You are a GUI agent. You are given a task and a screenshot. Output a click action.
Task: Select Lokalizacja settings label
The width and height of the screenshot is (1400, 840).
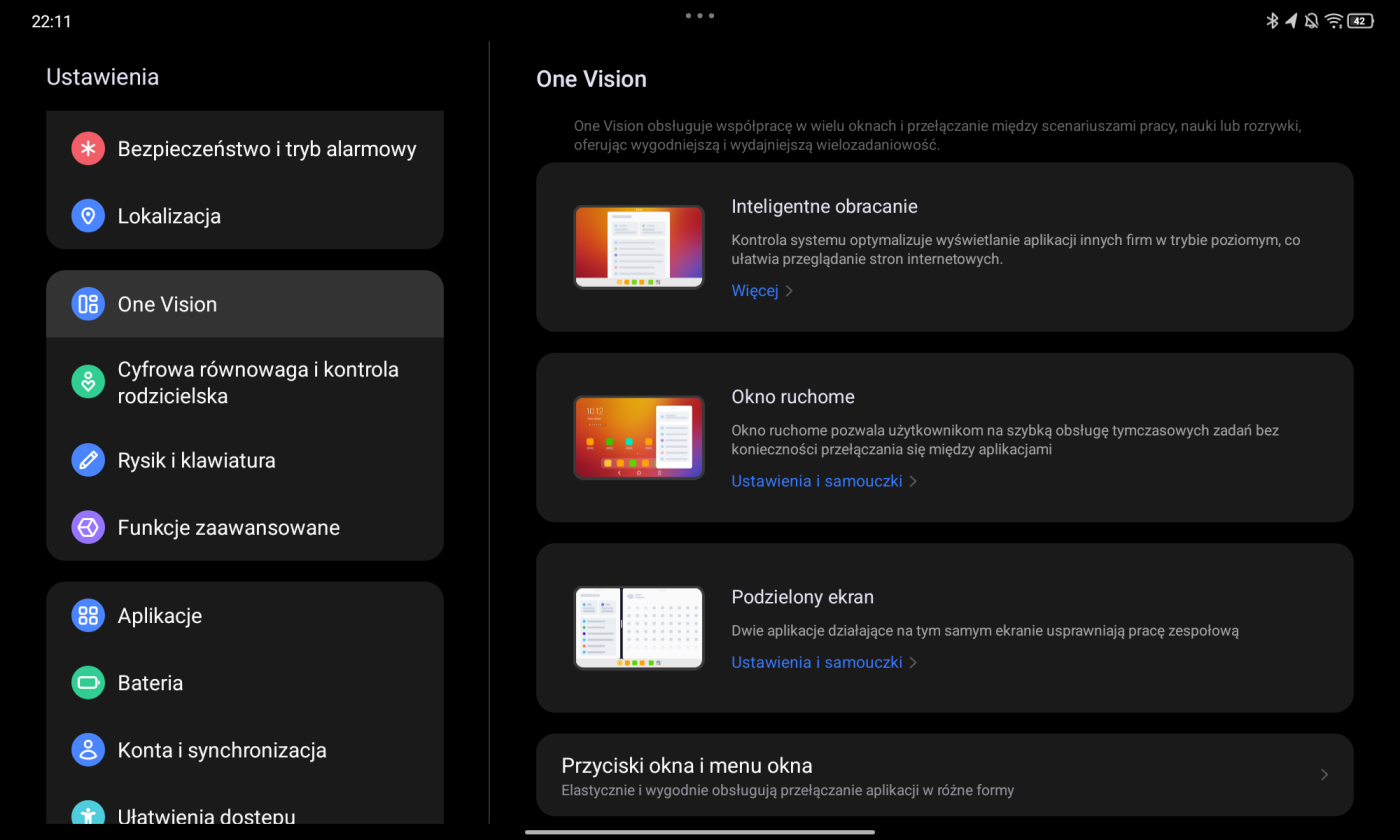[x=169, y=216]
